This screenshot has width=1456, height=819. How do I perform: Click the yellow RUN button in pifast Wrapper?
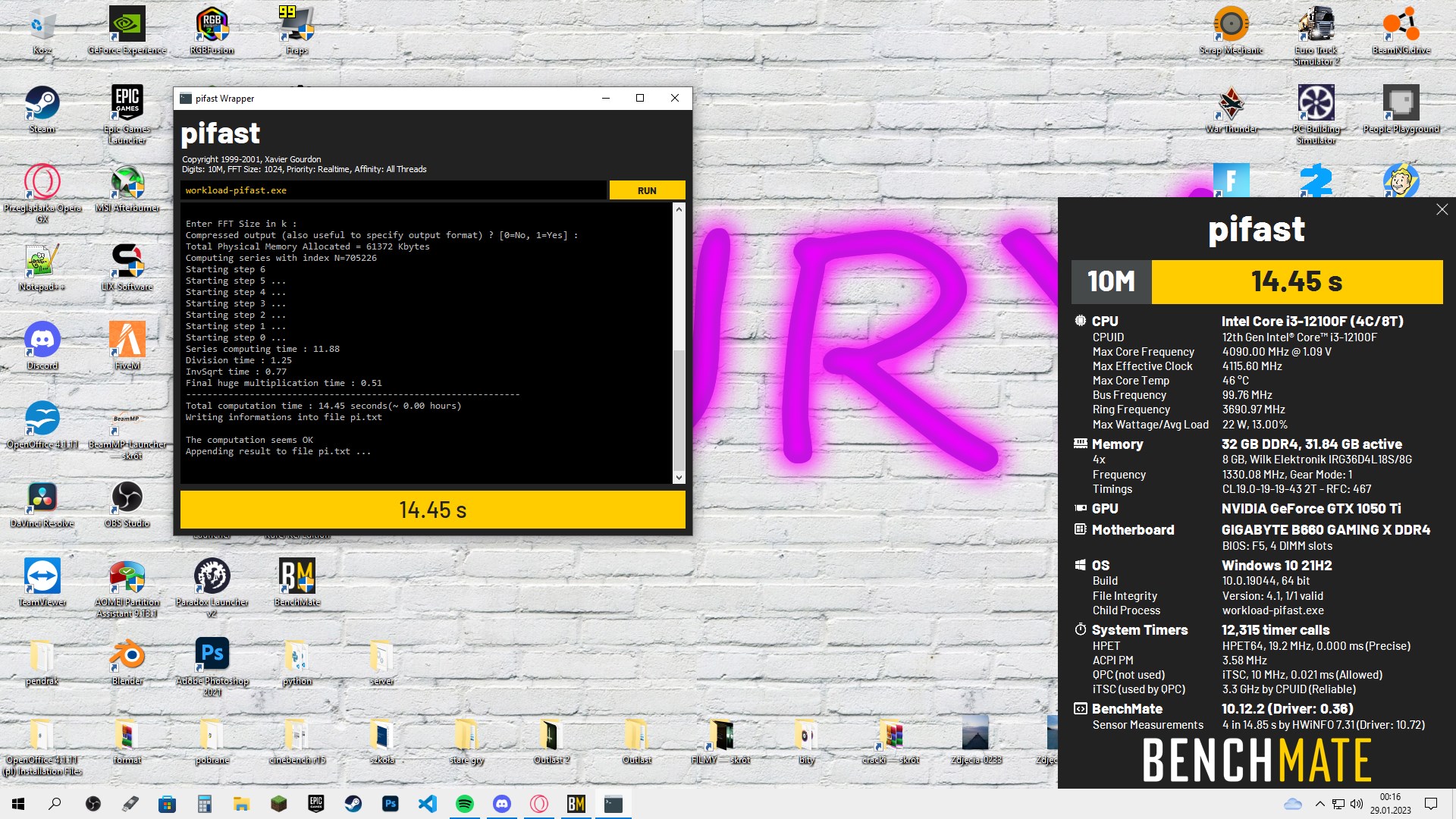pyautogui.click(x=647, y=190)
